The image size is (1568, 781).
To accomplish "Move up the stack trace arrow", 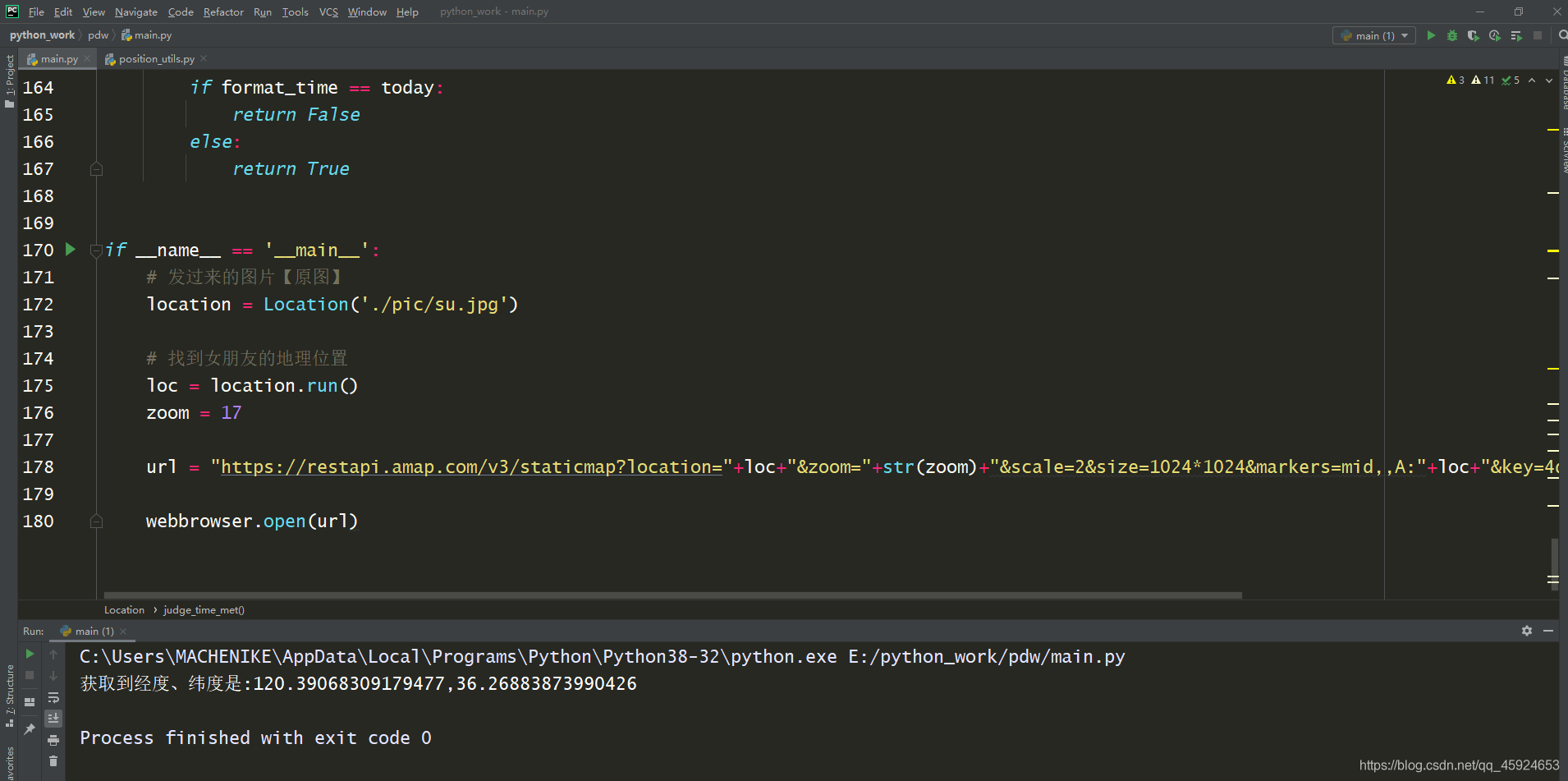I will click(x=53, y=654).
